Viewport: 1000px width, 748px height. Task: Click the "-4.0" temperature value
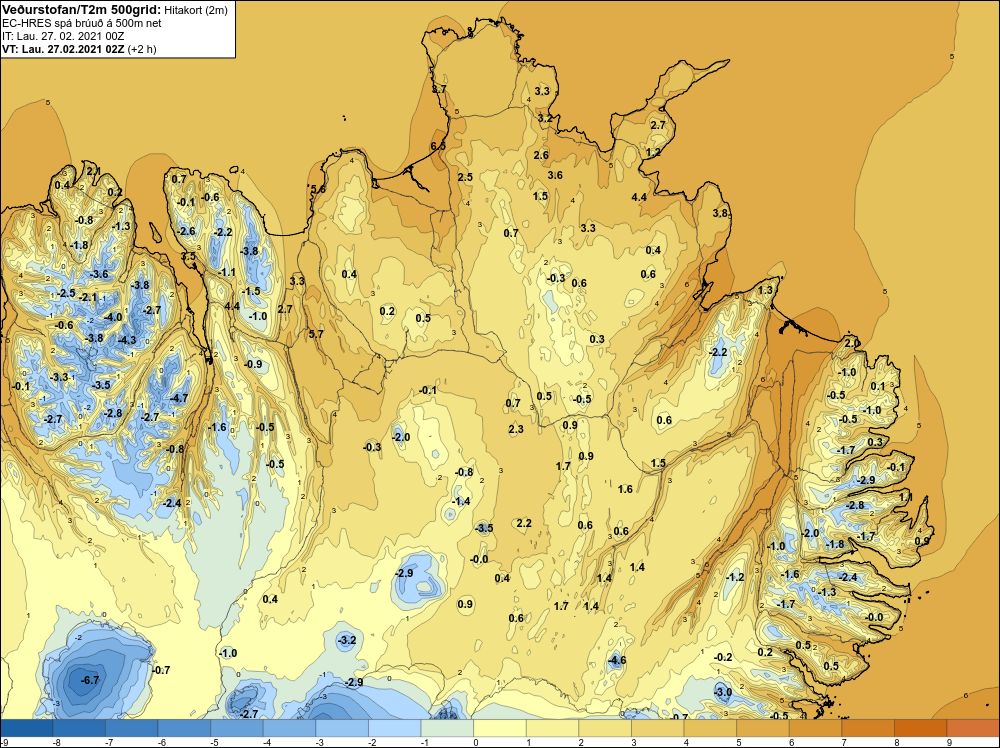[113, 317]
